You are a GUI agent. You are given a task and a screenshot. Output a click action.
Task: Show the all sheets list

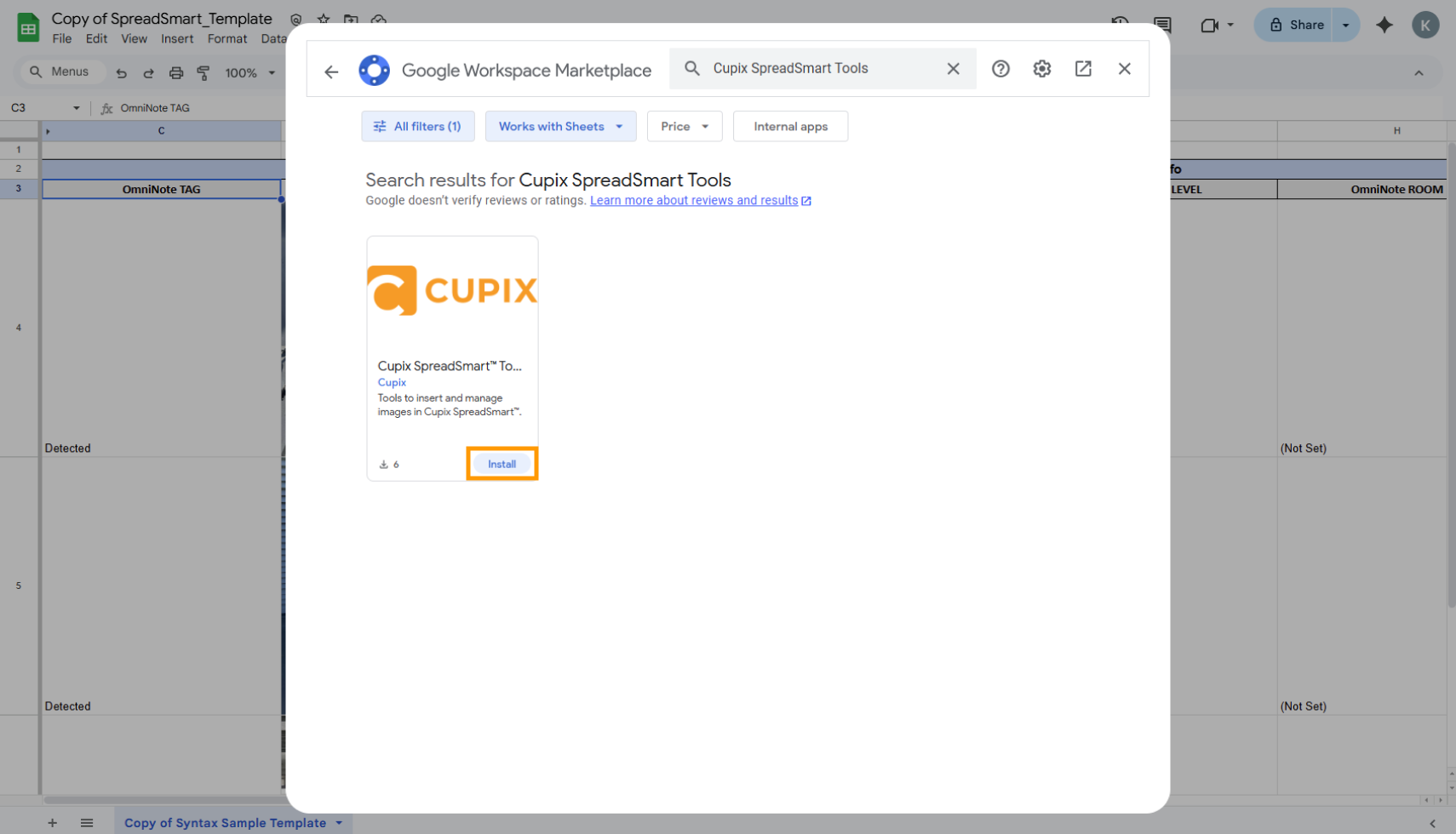tap(87, 823)
